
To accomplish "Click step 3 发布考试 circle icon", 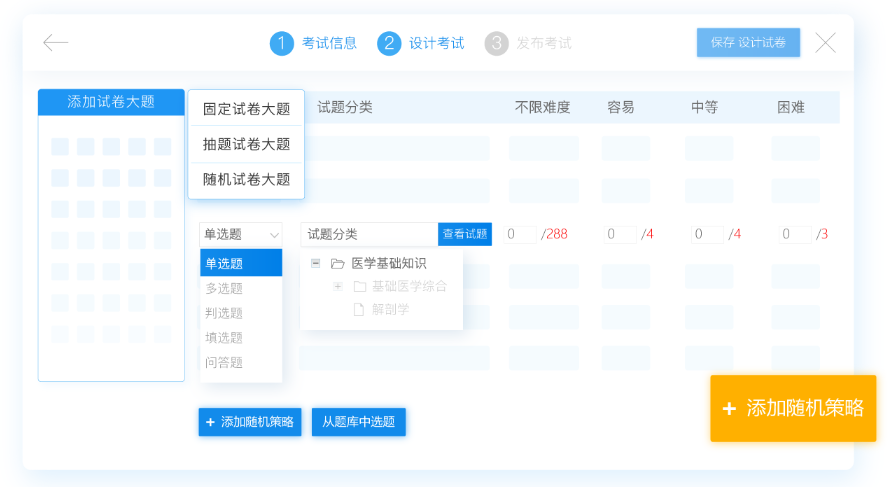I will pos(496,43).
